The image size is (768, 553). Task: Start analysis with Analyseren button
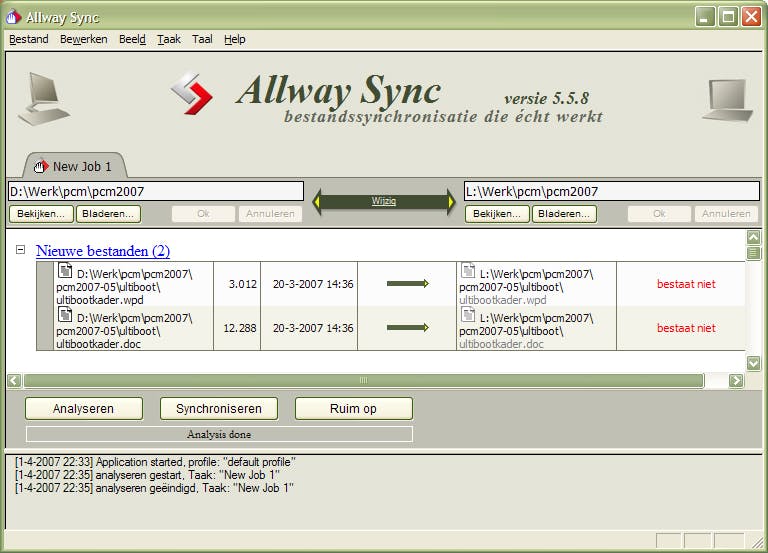84,409
